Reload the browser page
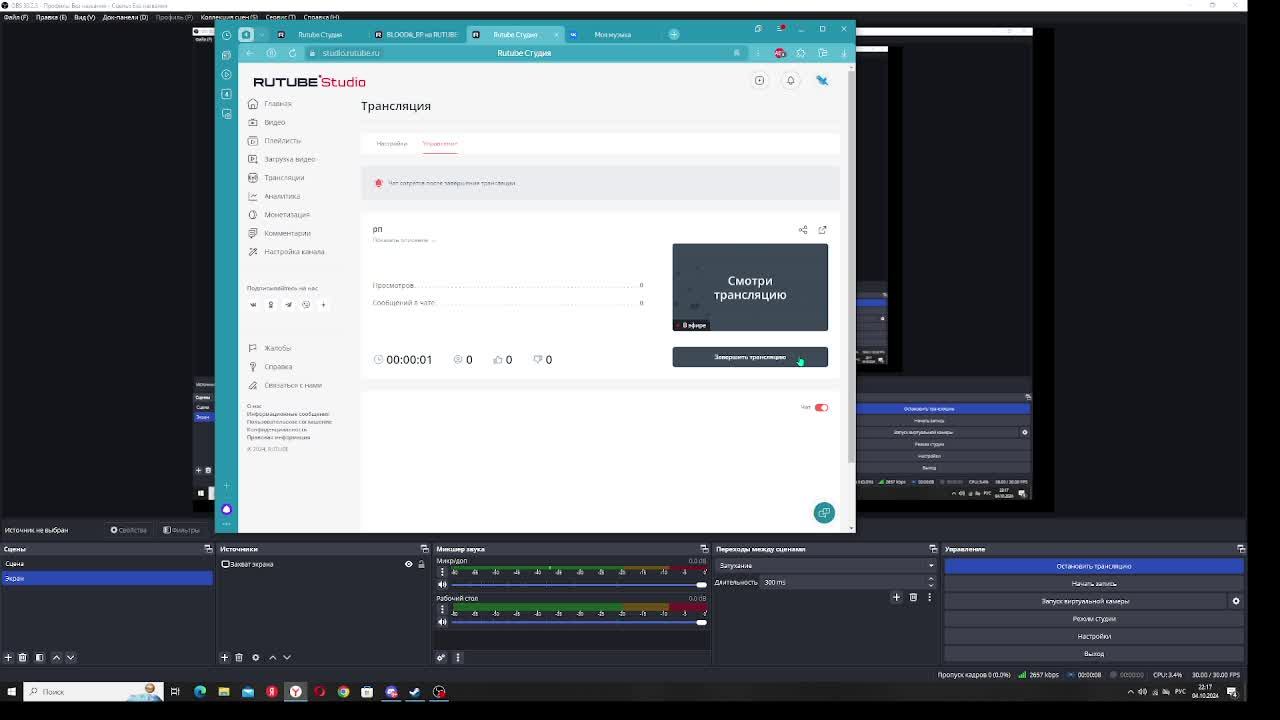This screenshot has height=720, width=1280. point(292,53)
